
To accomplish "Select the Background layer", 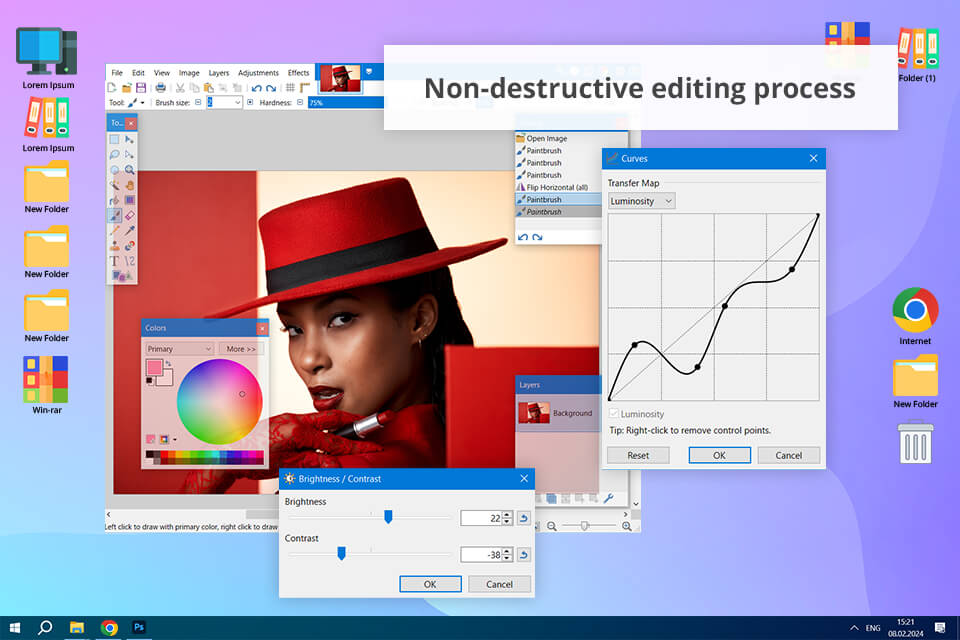I will pyautogui.click(x=558, y=413).
